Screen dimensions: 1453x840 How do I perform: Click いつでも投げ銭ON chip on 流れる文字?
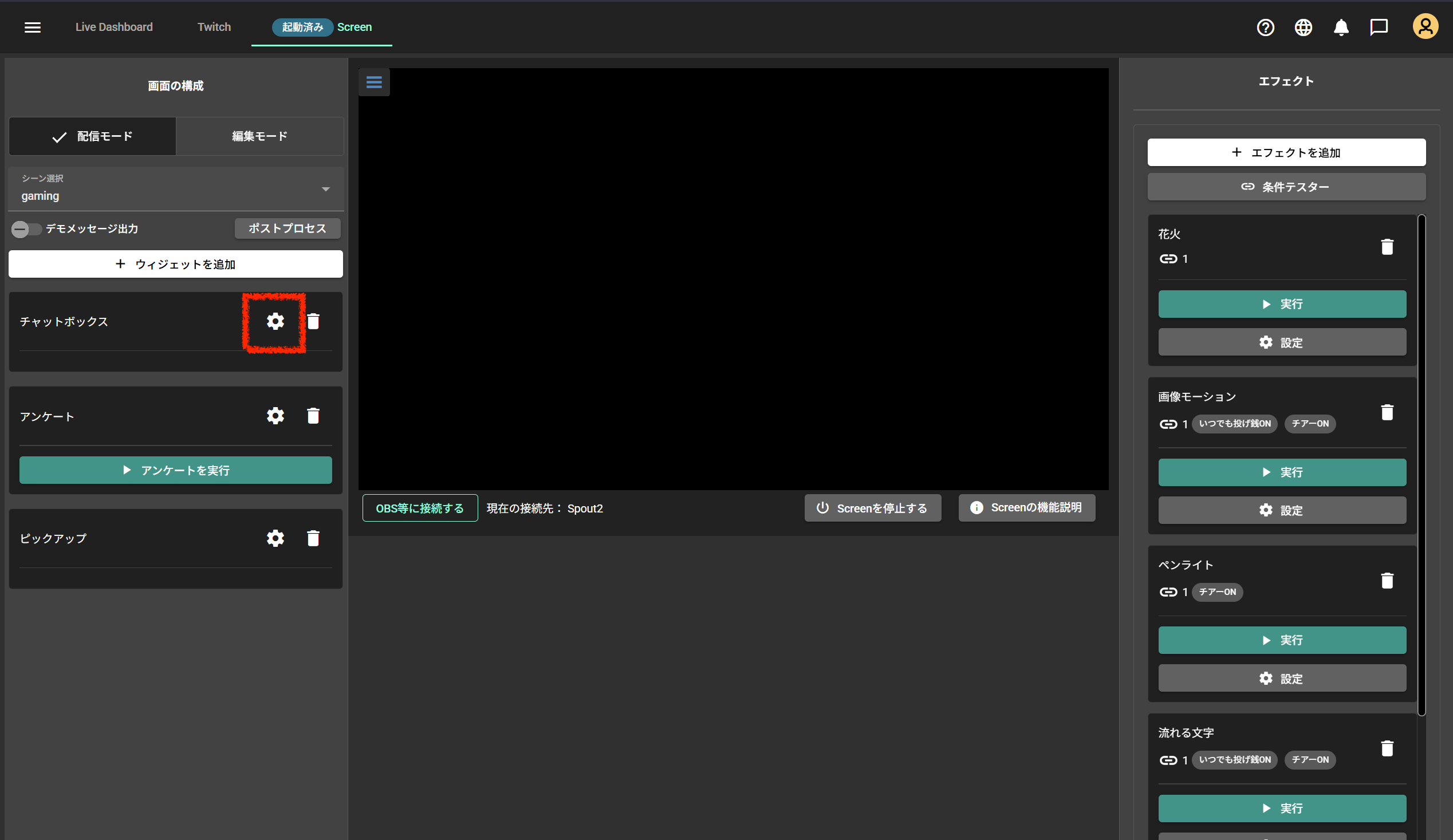click(1234, 760)
